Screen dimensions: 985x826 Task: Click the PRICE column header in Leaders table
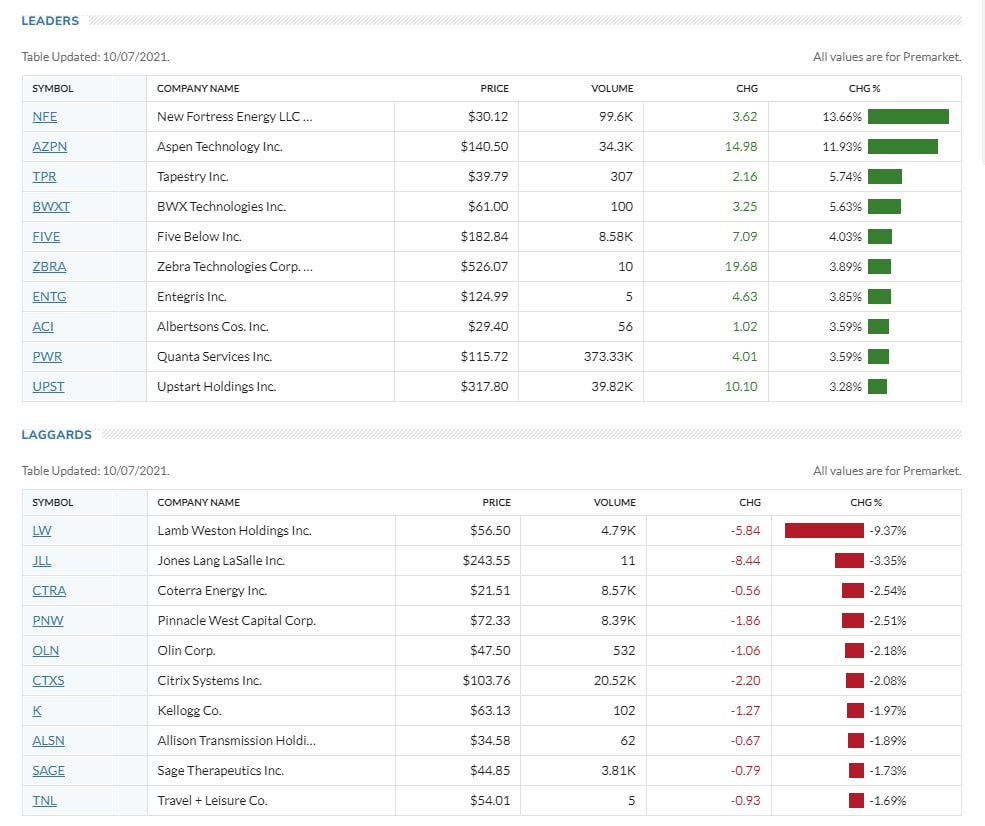click(x=494, y=89)
